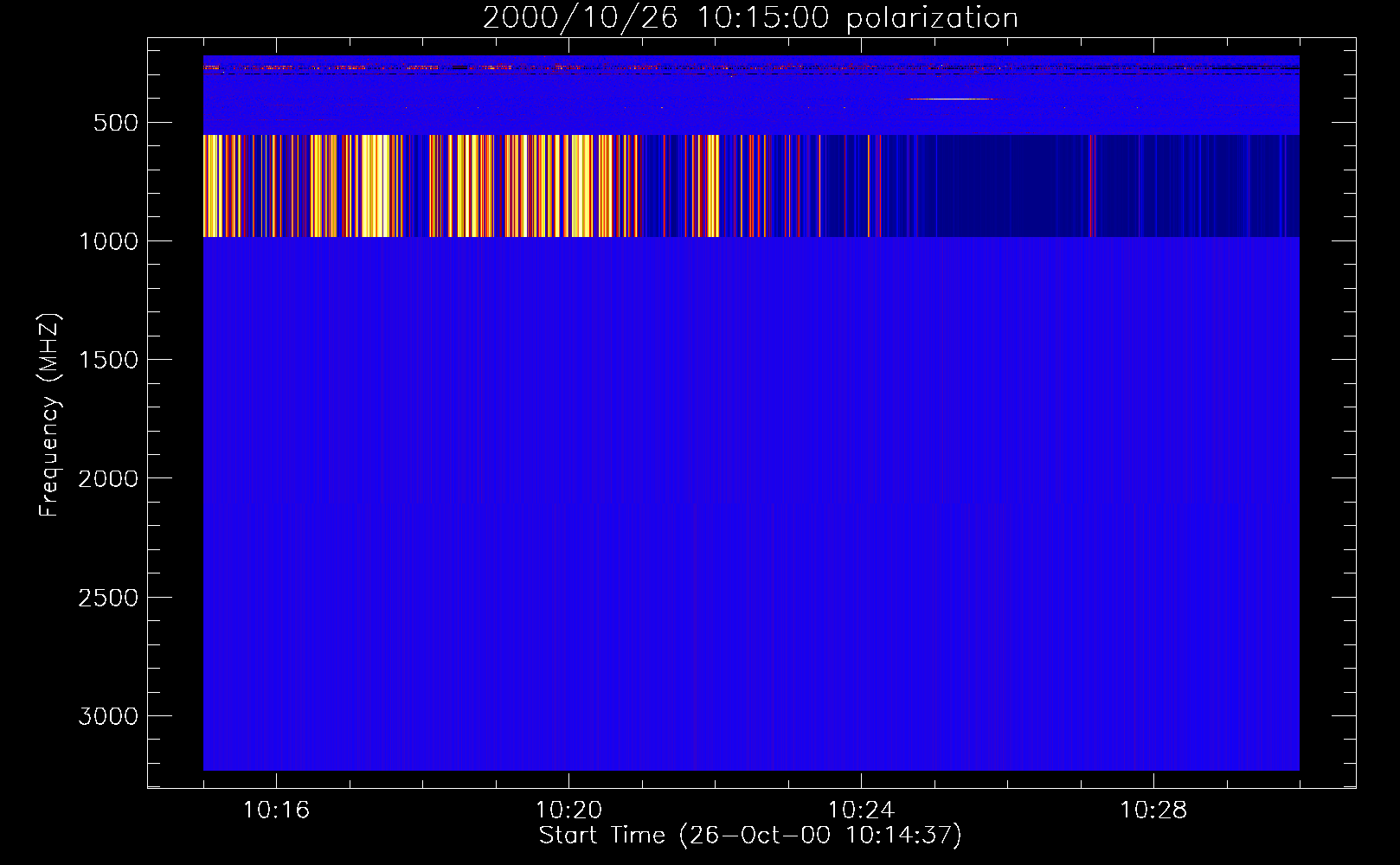Click the 'Frequency (MHZ)' axis label
Image resolution: width=1400 pixels, height=865 pixels.
tap(49, 415)
